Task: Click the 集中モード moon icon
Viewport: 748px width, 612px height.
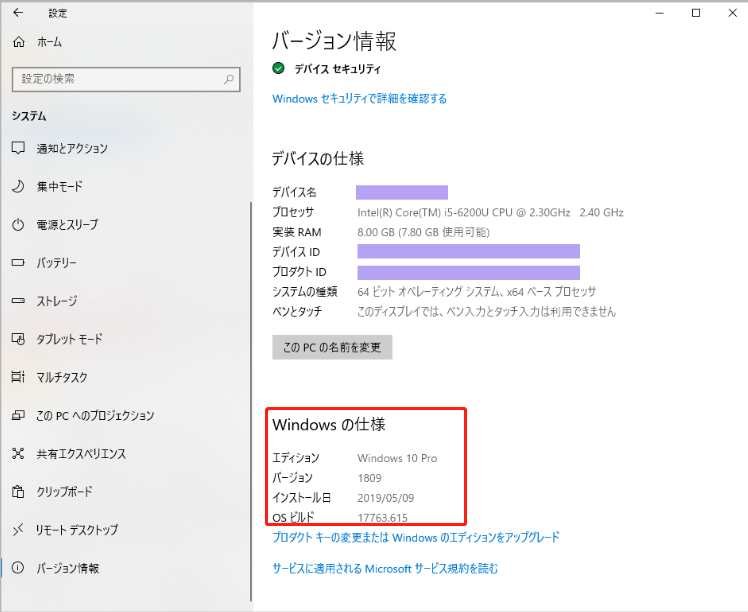Action: tap(18, 186)
